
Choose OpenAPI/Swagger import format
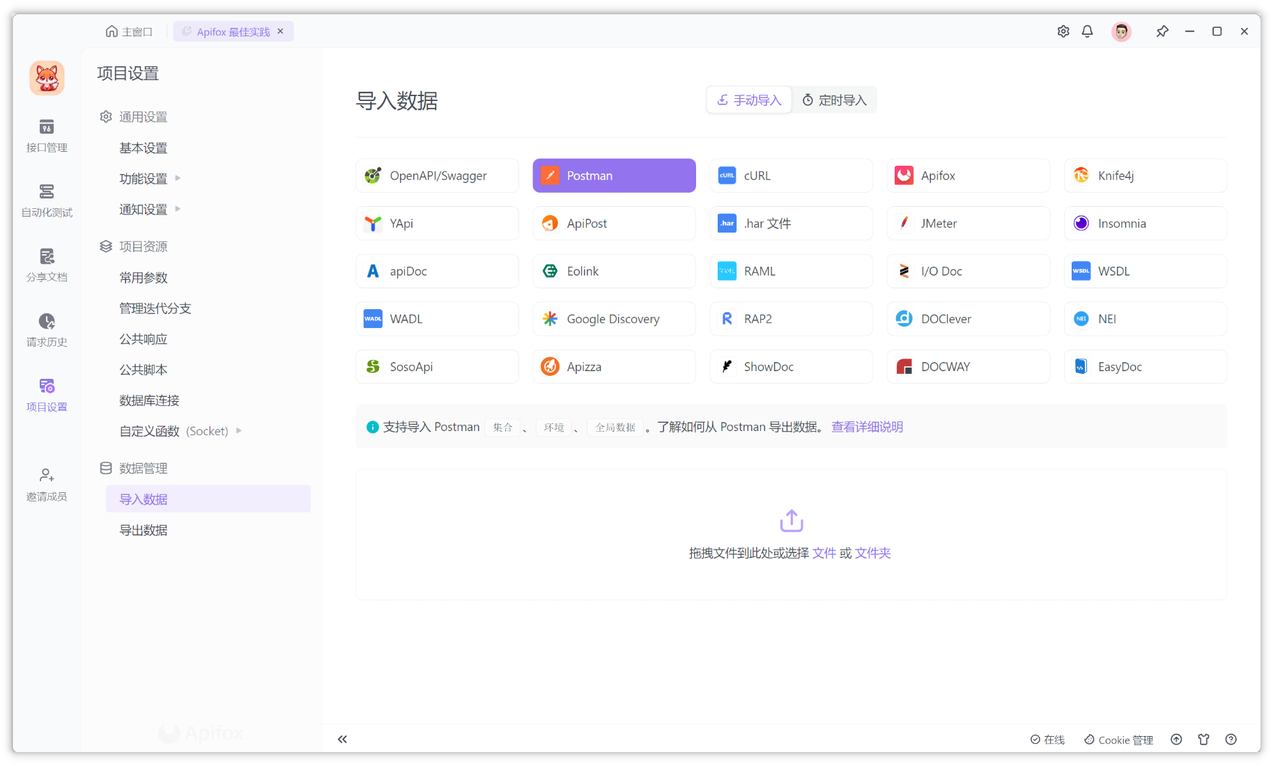point(437,176)
